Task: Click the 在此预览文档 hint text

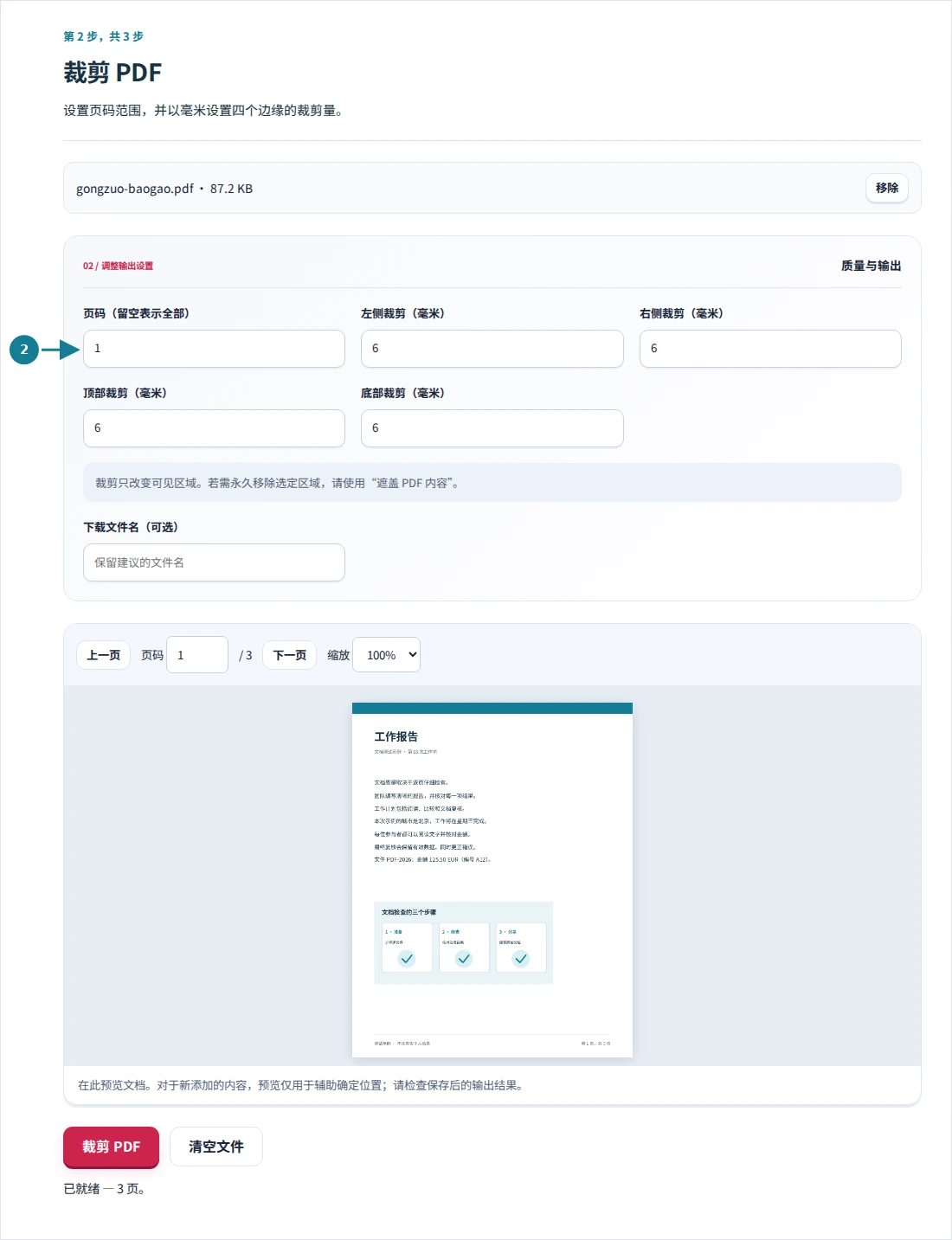Action: click(301, 1085)
